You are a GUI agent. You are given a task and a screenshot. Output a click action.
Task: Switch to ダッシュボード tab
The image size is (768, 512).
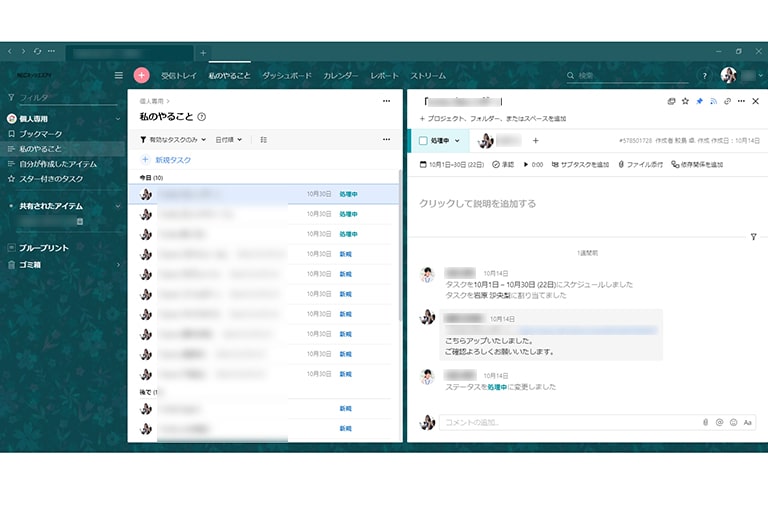[x=287, y=75]
